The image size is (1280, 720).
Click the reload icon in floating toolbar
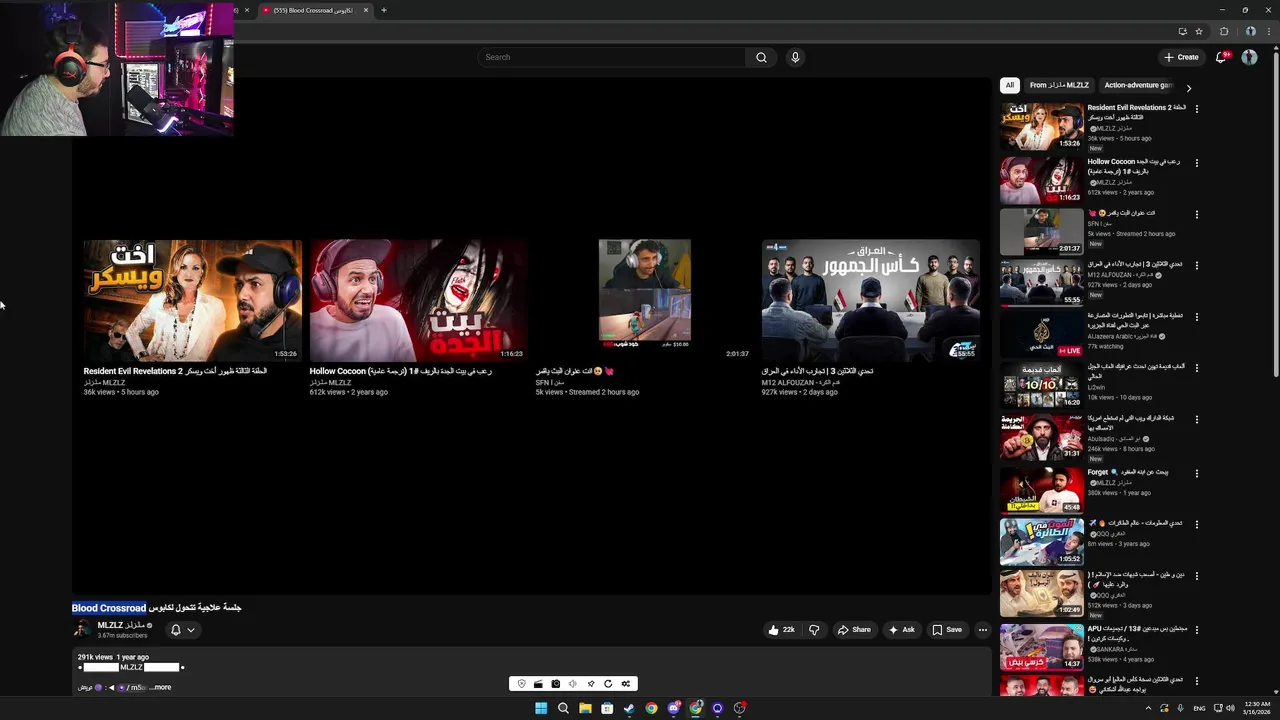tap(608, 684)
